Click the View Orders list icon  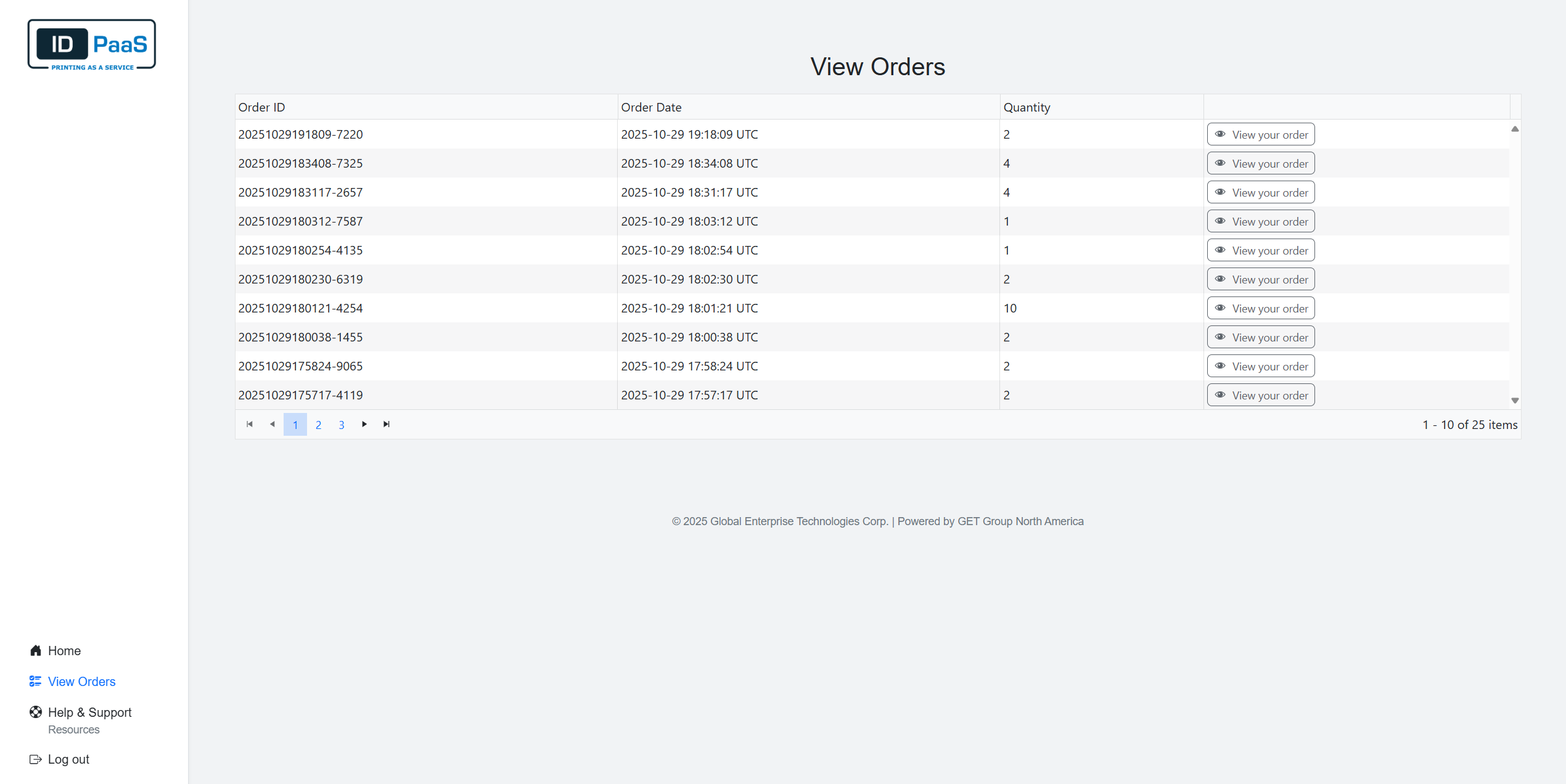tap(35, 681)
